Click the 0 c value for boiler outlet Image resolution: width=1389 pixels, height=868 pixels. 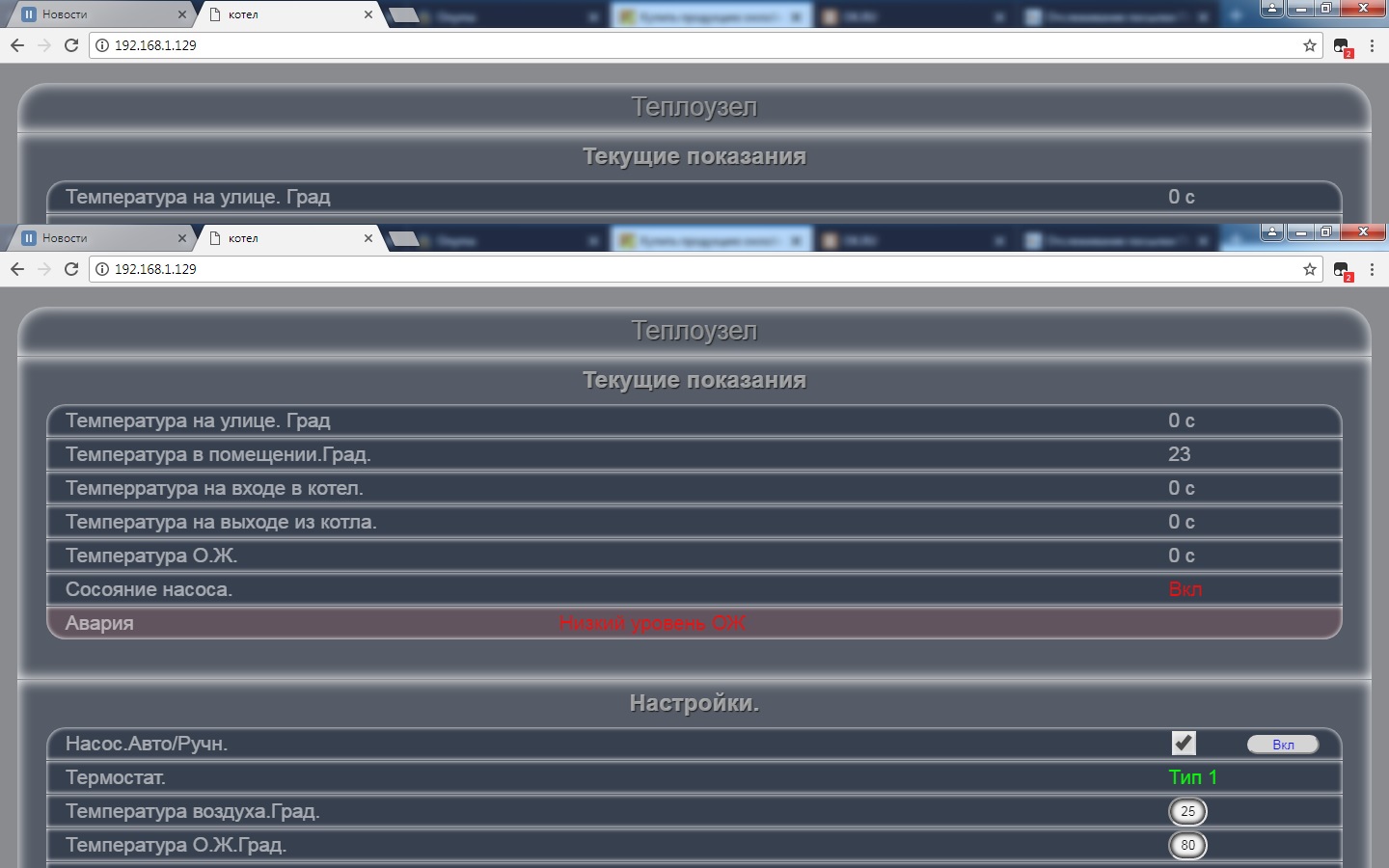click(1182, 522)
